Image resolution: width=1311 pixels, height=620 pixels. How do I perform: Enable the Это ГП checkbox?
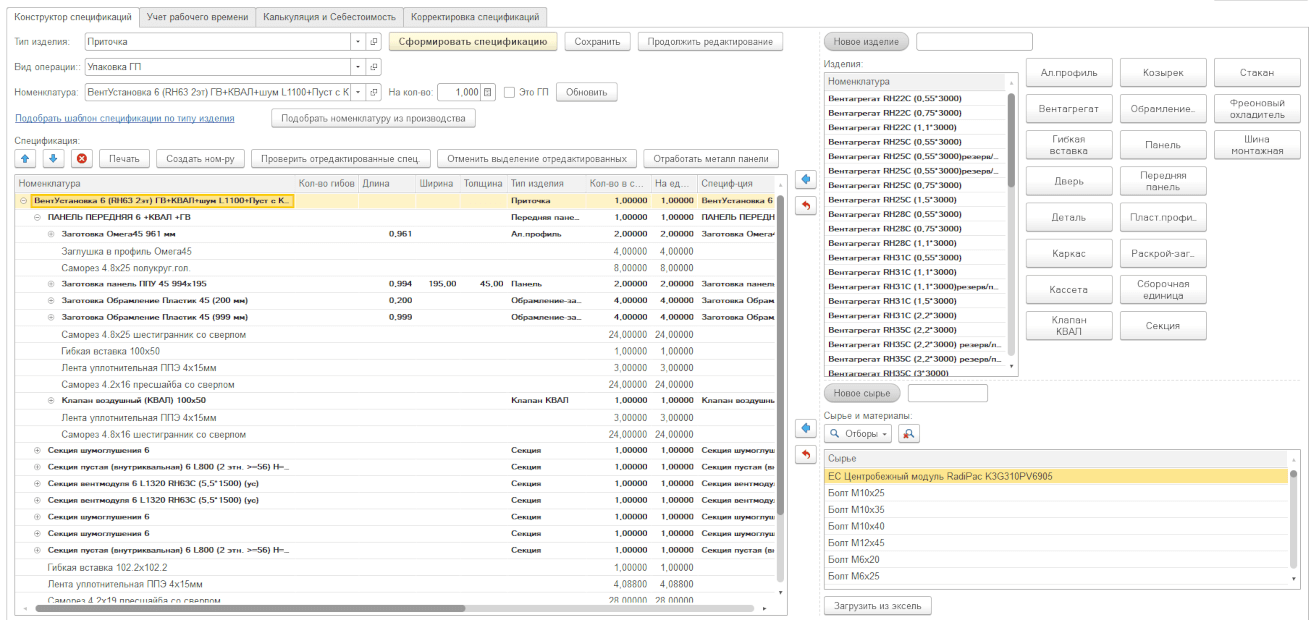point(510,92)
